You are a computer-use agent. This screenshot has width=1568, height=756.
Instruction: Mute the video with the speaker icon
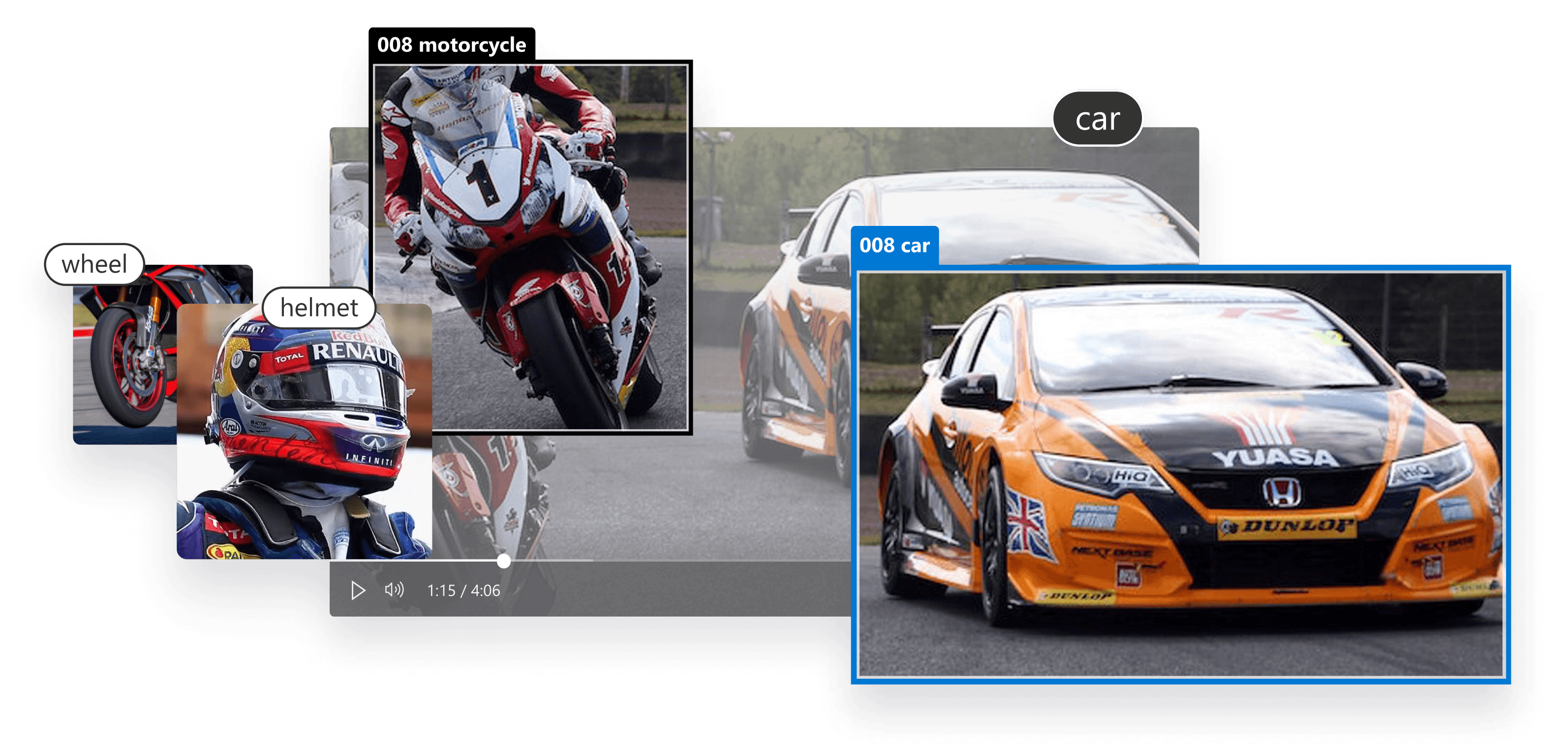coord(395,590)
